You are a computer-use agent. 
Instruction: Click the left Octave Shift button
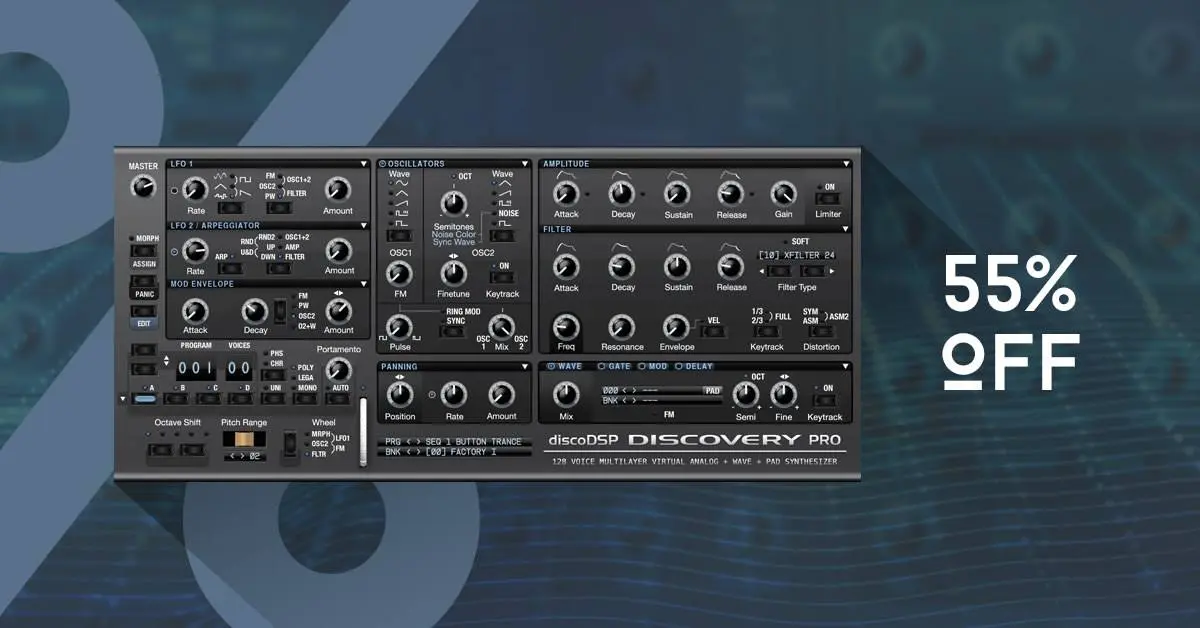pyautogui.click(x=159, y=449)
